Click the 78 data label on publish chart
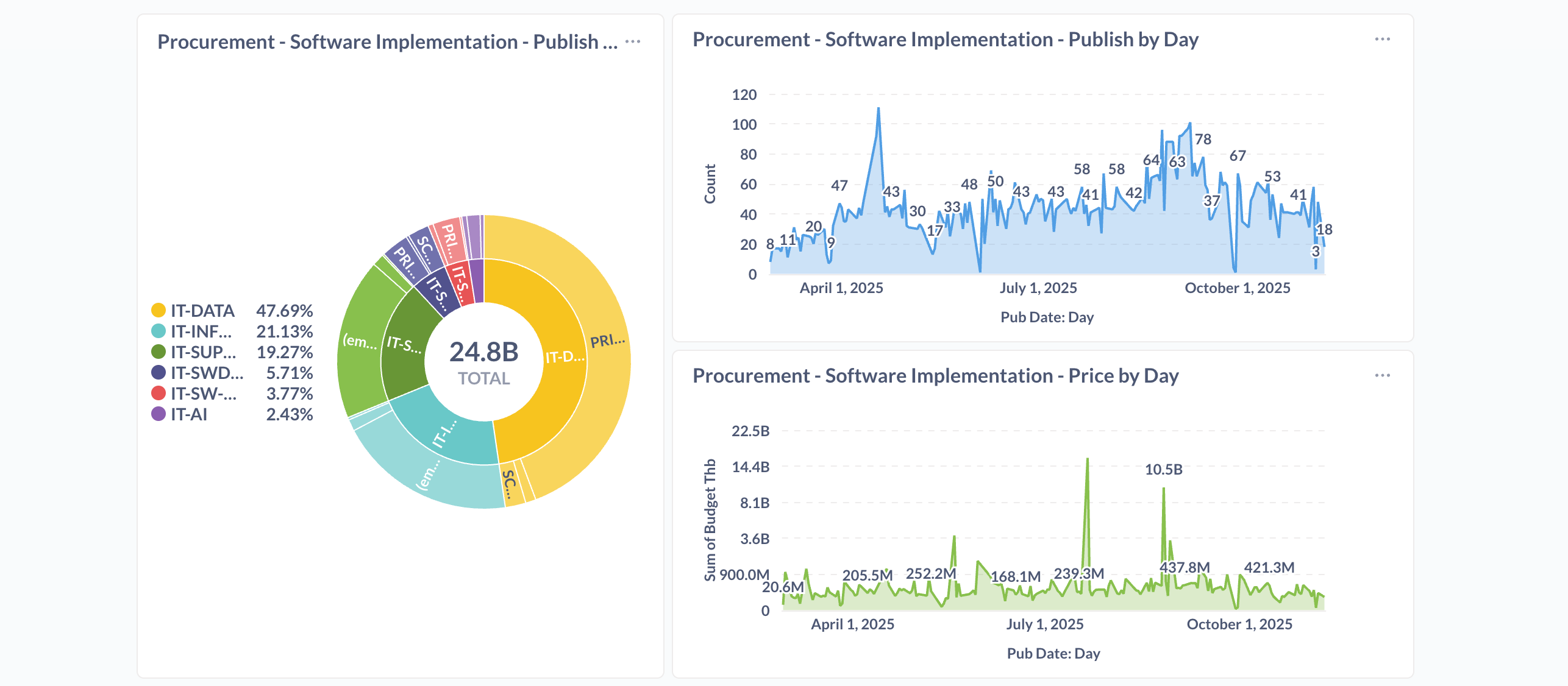1568x686 pixels. pyautogui.click(x=1203, y=140)
